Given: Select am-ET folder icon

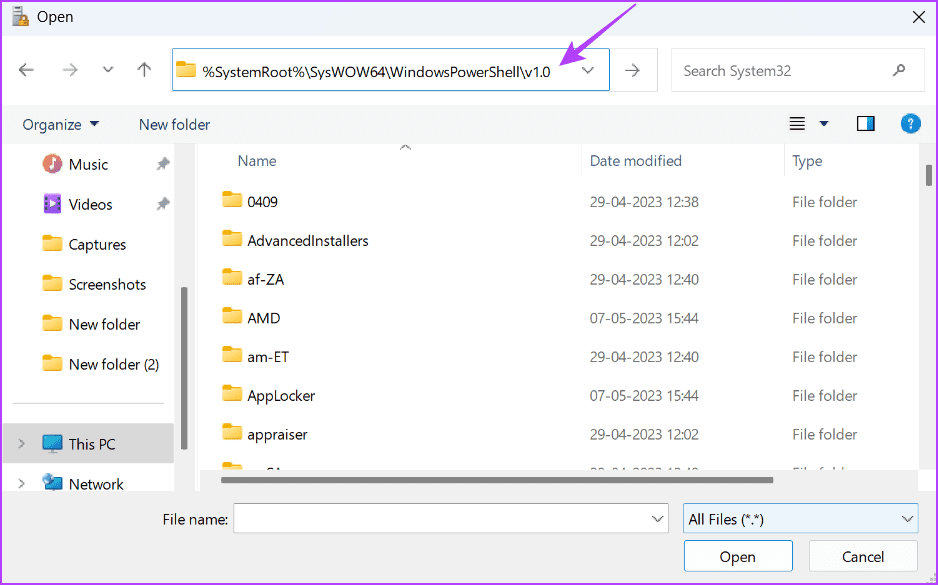Looking at the screenshot, I should tap(232, 355).
